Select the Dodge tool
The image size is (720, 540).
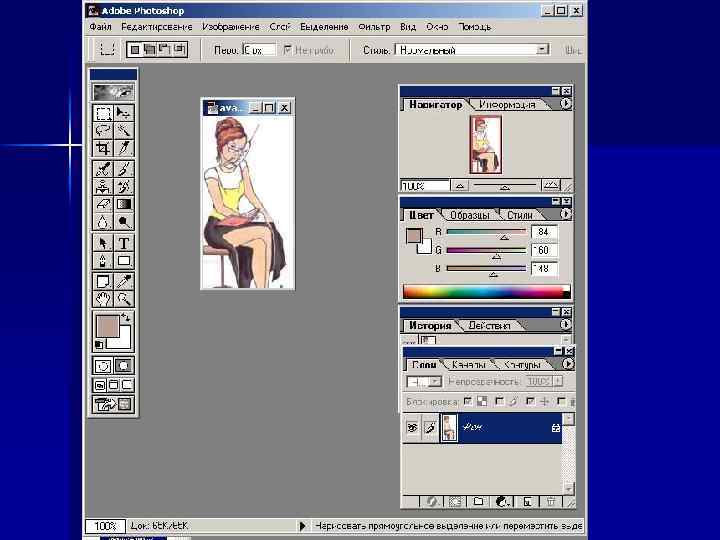123,222
